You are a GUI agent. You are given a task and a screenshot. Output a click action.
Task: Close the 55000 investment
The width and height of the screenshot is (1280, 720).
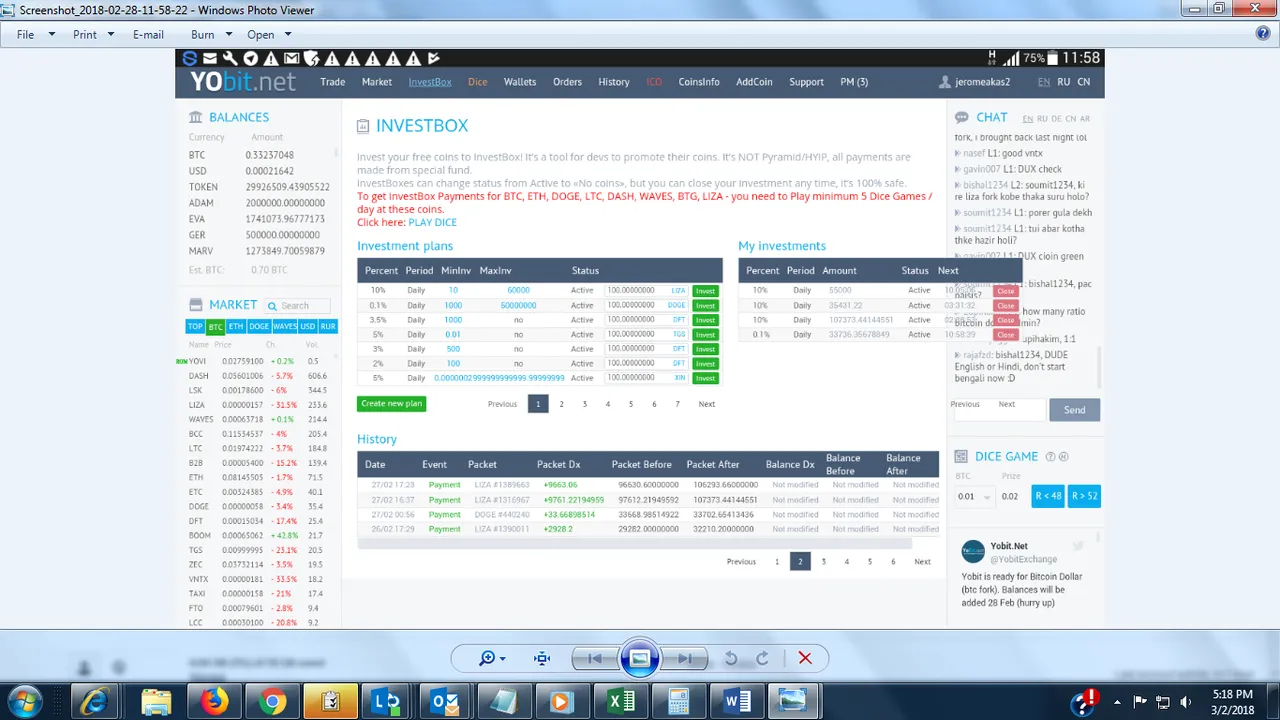tap(1005, 291)
